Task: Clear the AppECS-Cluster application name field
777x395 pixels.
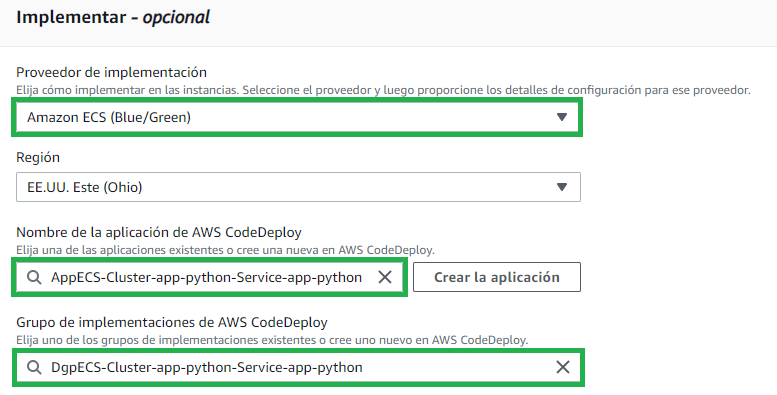Action: point(385,277)
